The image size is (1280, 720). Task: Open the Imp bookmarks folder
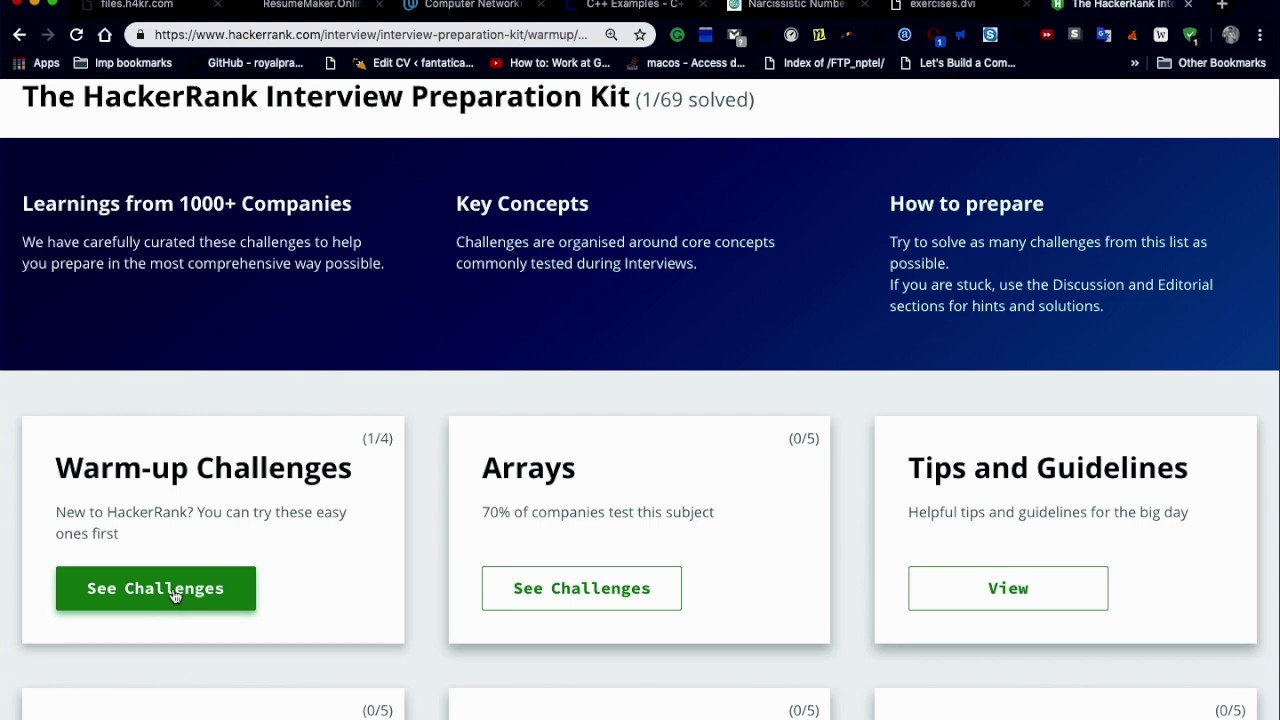tap(123, 63)
